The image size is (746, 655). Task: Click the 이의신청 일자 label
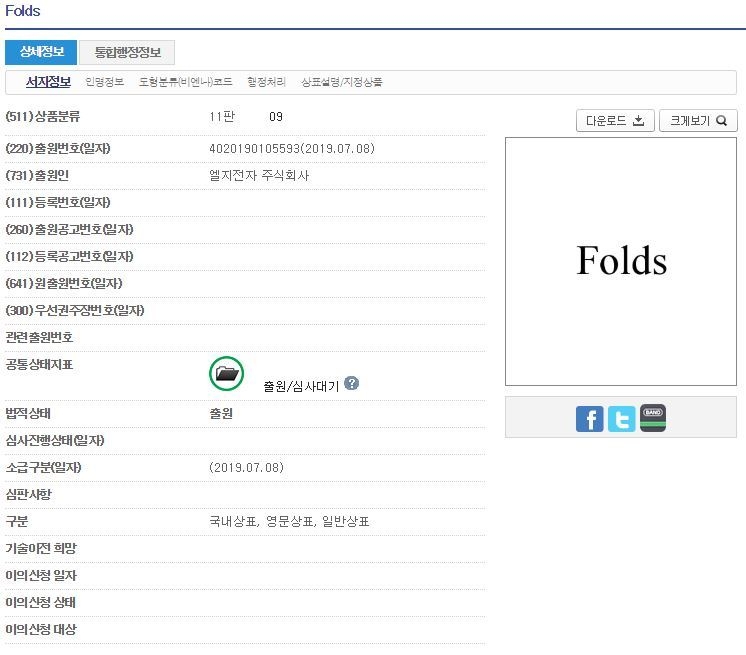[x=41, y=576]
